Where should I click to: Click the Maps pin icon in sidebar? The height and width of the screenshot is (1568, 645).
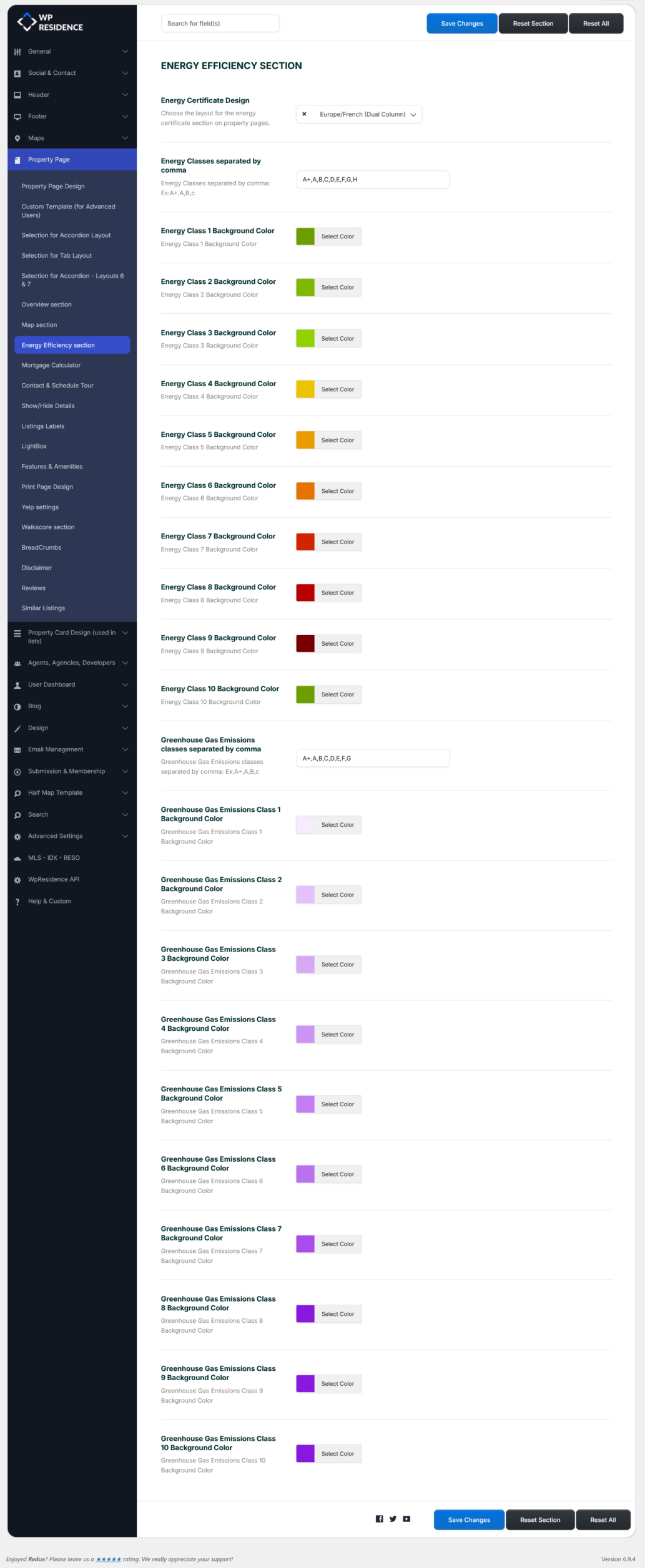point(17,139)
